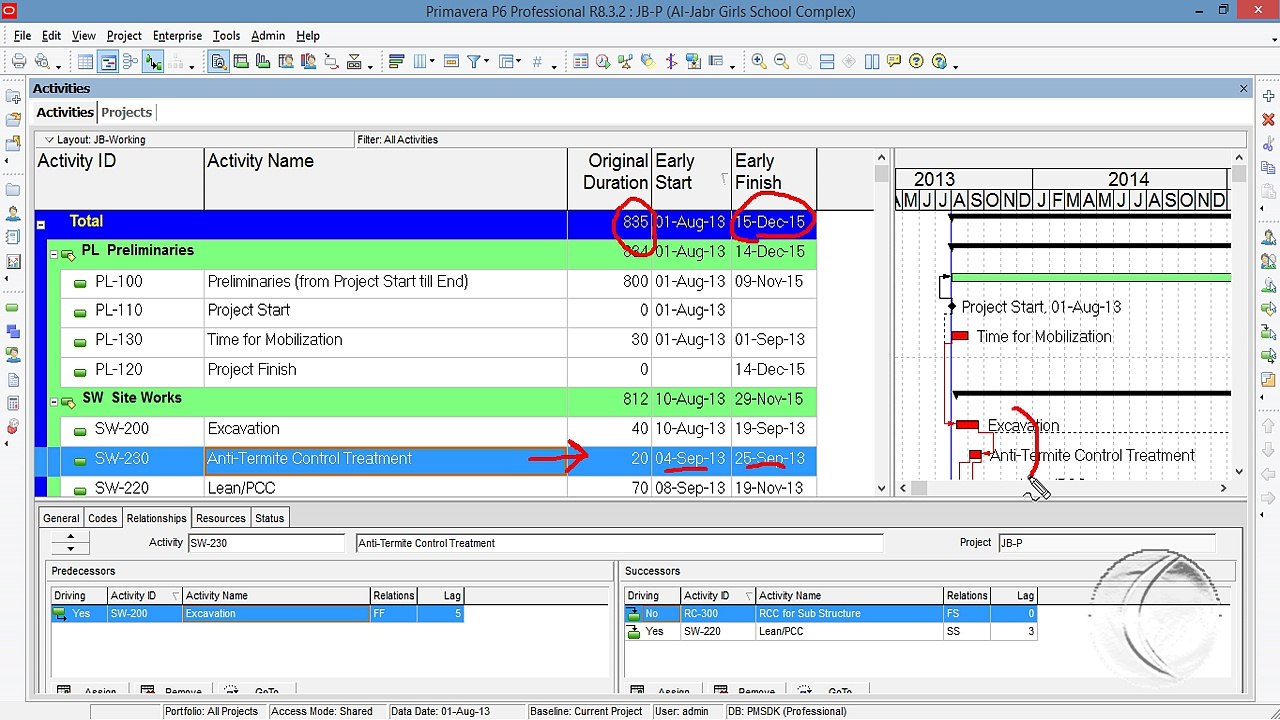
Task: Show the Activity Table view
Action: tap(85, 62)
